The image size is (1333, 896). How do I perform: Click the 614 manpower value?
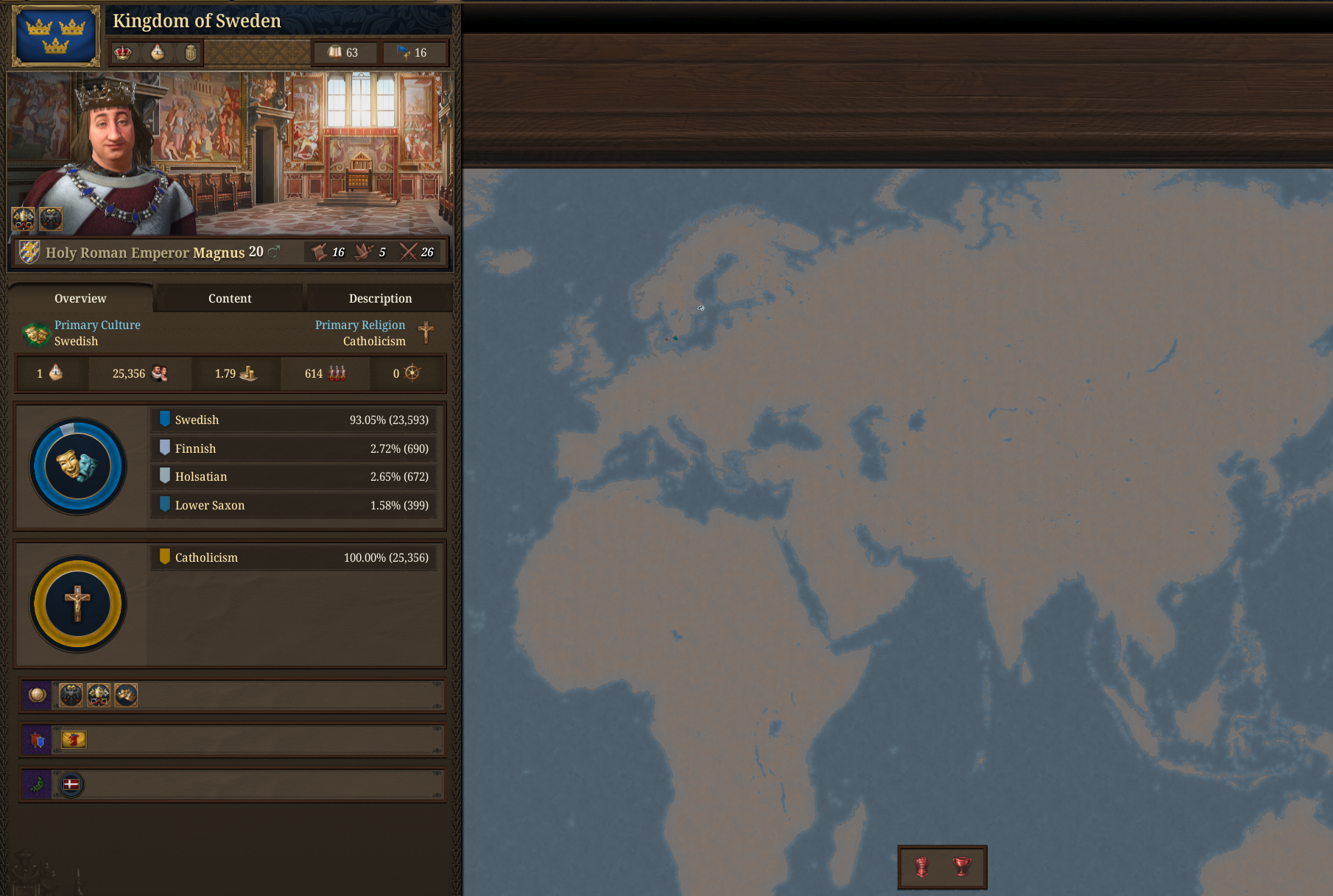[x=314, y=373]
